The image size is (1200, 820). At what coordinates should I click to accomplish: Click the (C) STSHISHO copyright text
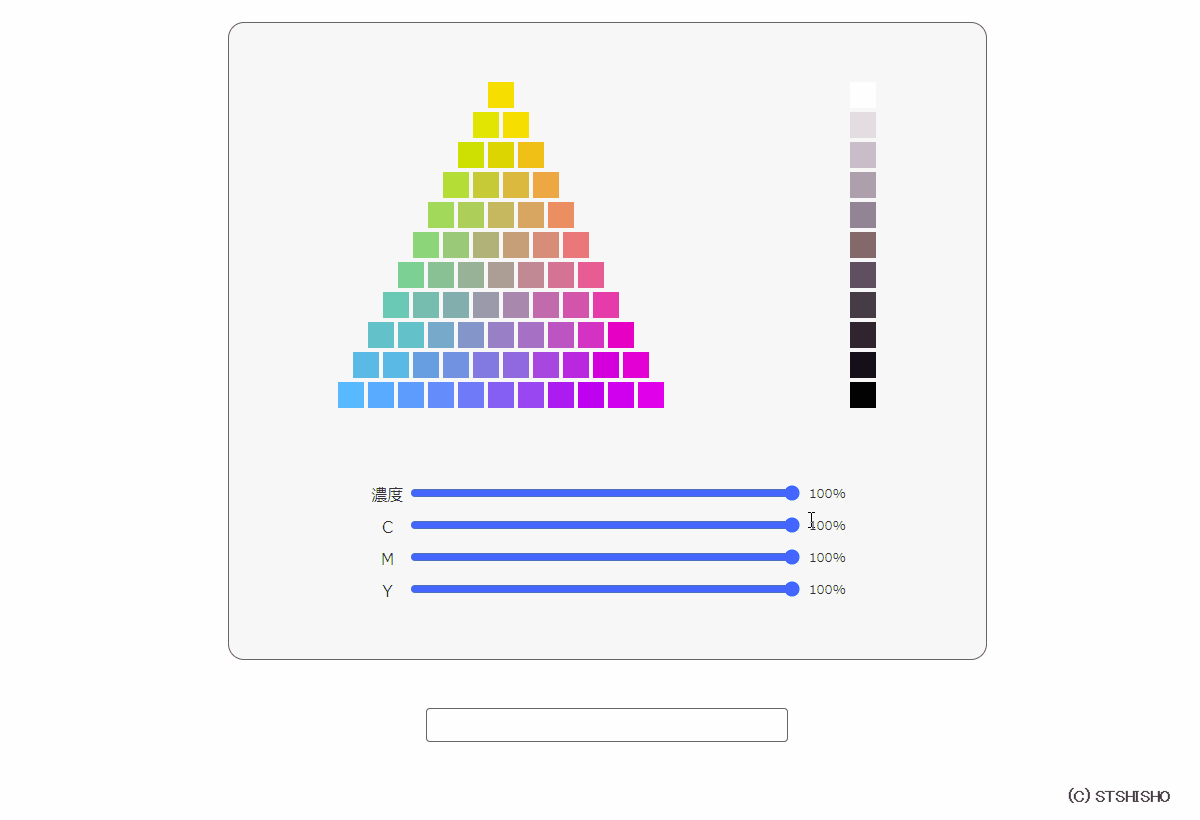tap(1118, 797)
